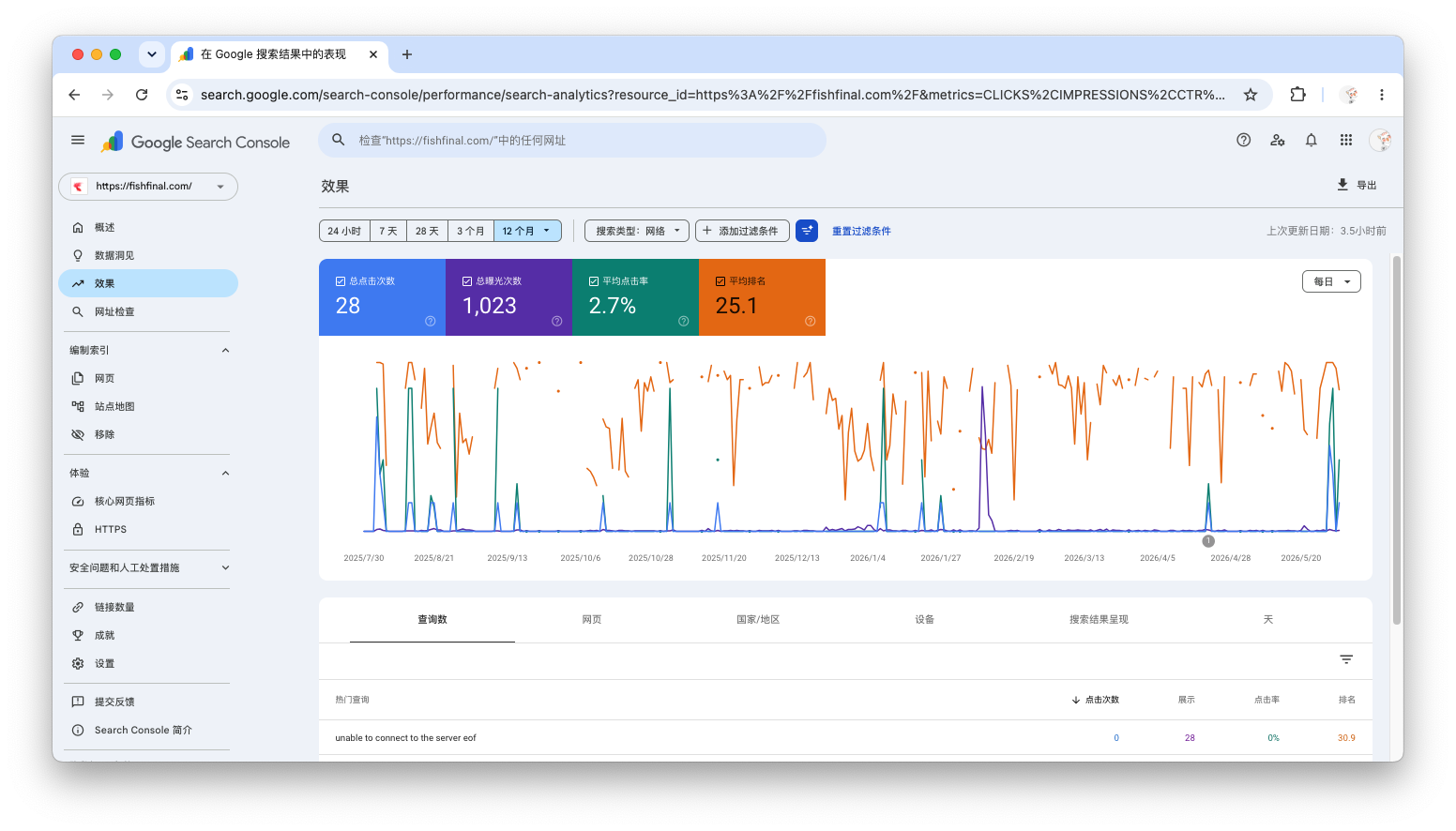Click the table filter rows icon

click(x=1346, y=660)
